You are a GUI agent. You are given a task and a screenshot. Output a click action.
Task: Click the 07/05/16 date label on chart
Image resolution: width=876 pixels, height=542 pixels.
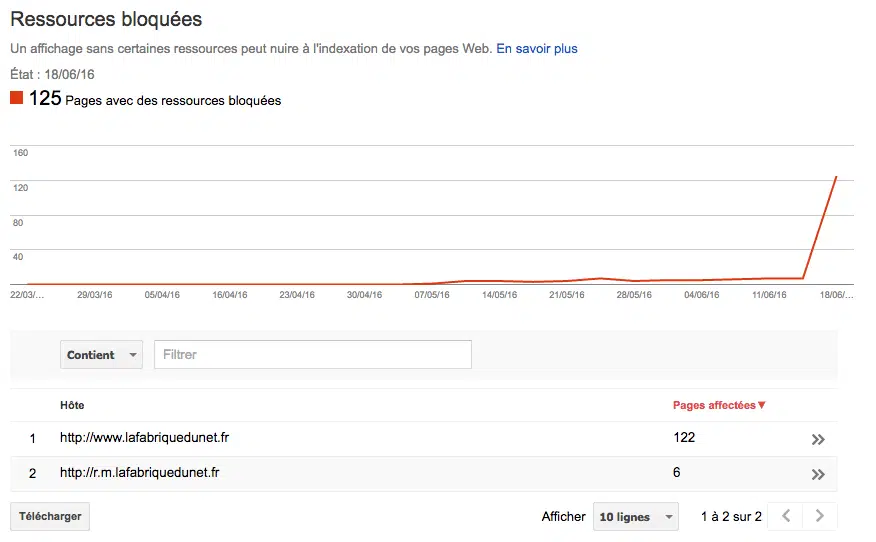pos(432,295)
